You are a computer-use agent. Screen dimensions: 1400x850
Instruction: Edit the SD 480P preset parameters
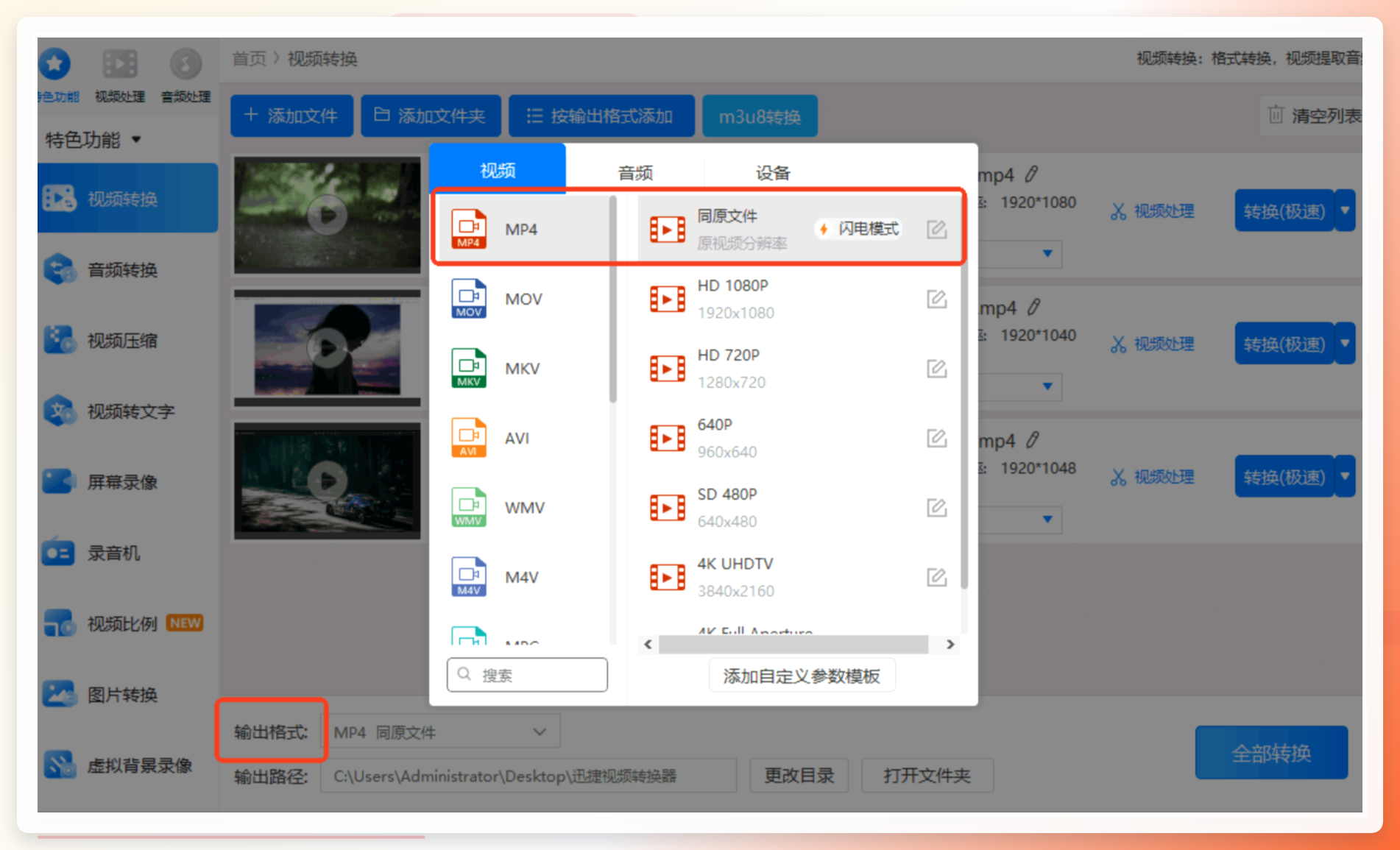click(x=936, y=507)
